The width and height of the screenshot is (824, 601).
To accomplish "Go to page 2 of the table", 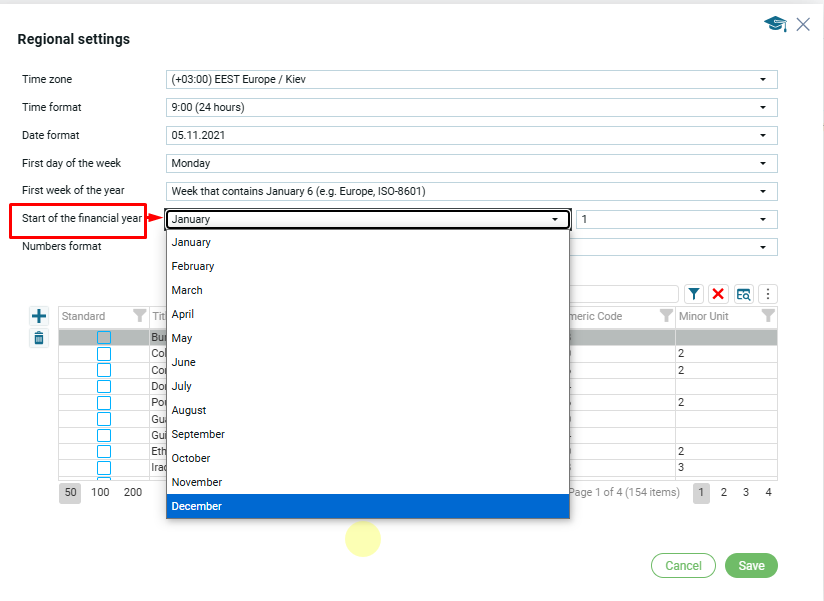I will click(x=724, y=493).
